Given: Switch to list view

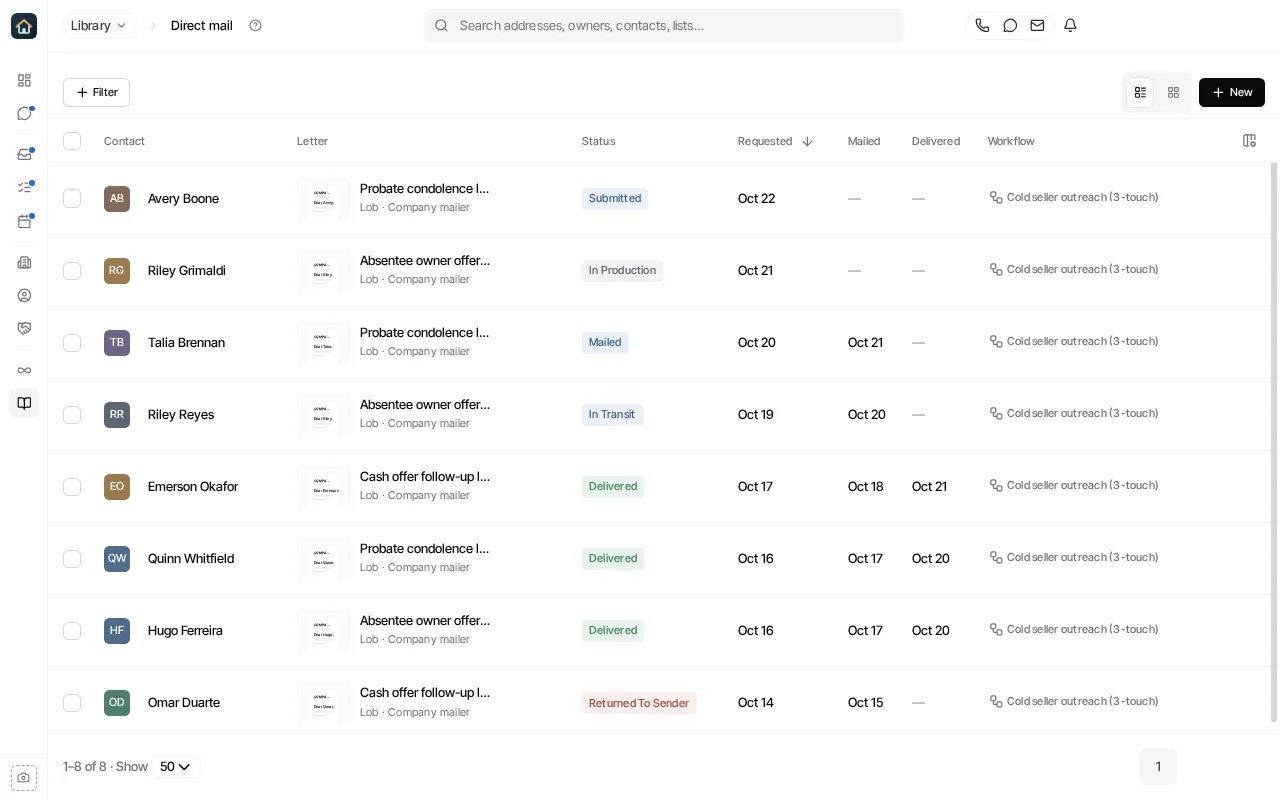Looking at the screenshot, I should [x=1140, y=92].
